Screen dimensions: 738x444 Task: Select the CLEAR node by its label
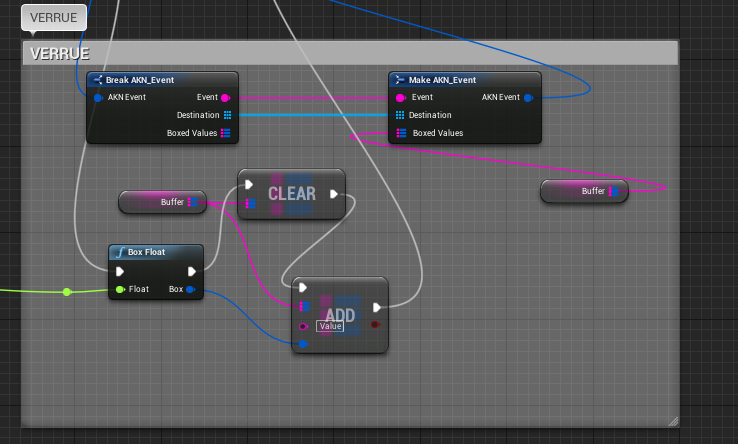tap(292, 194)
